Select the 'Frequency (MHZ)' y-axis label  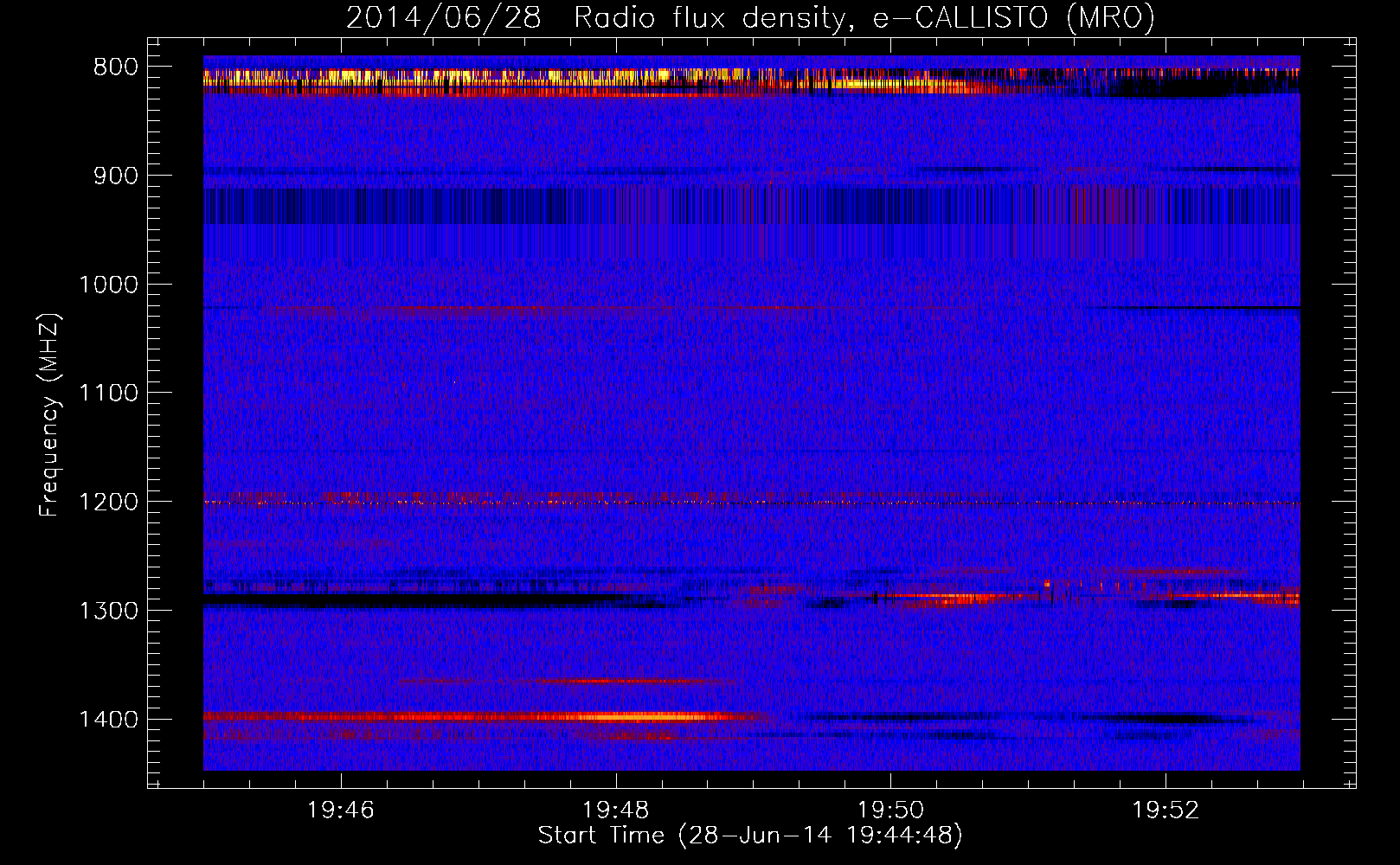(x=49, y=415)
